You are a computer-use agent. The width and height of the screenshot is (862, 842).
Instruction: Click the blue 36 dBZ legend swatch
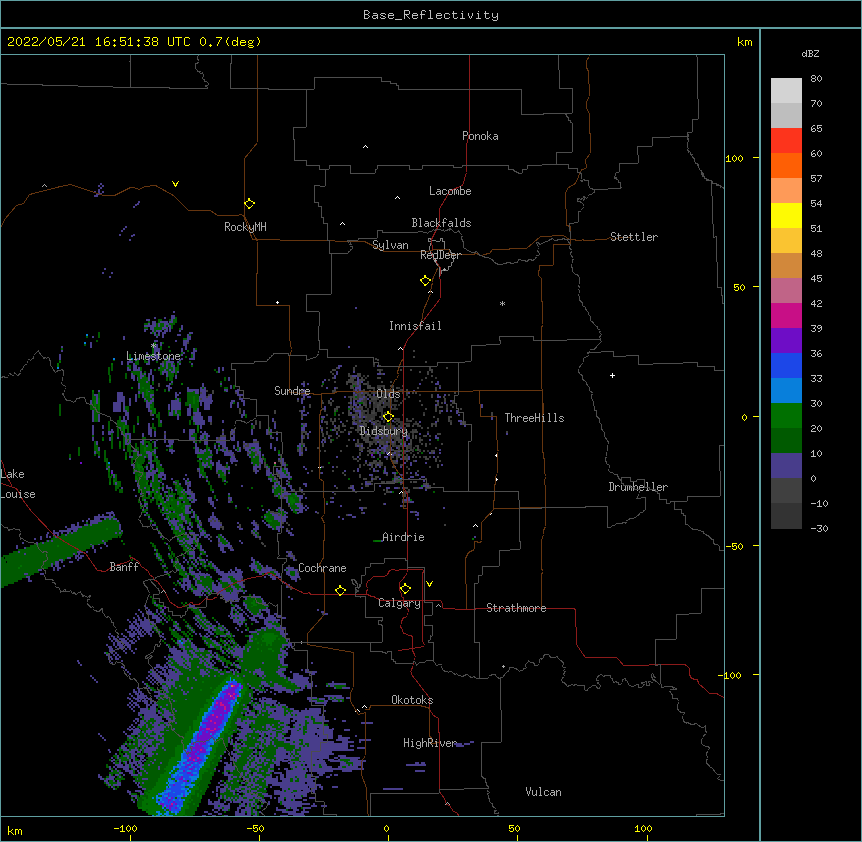pyautogui.click(x=786, y=365)
